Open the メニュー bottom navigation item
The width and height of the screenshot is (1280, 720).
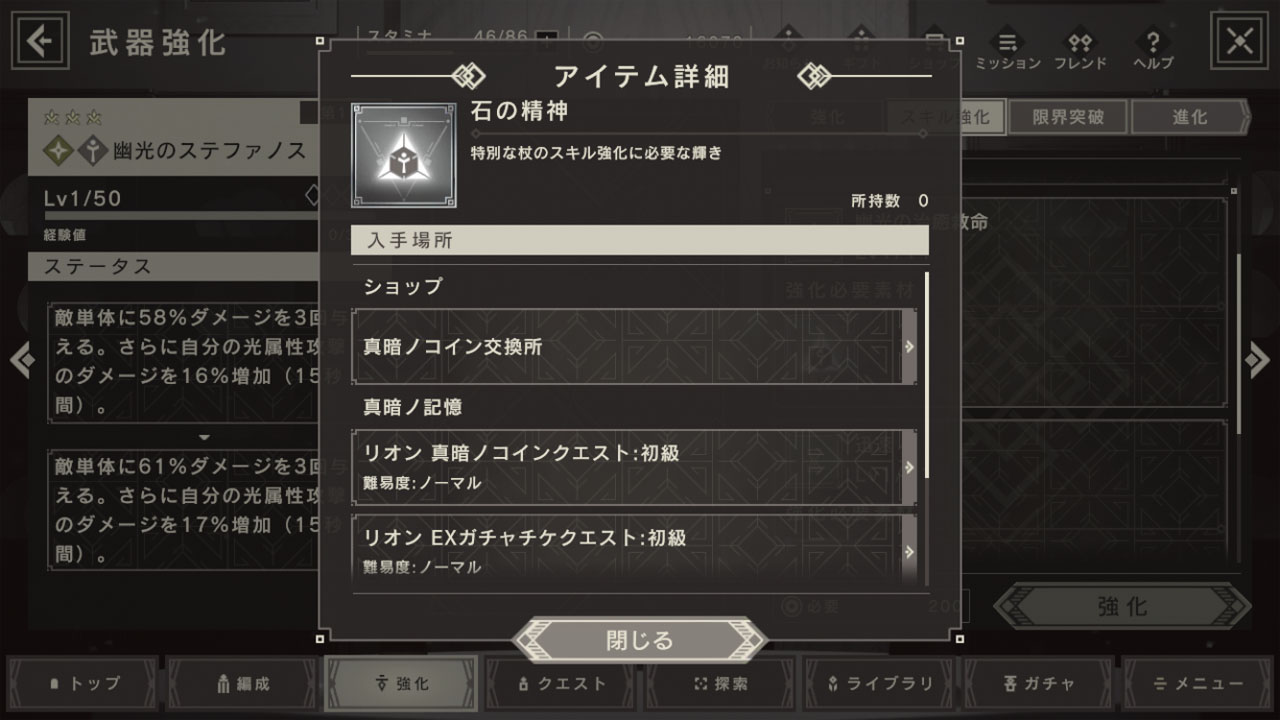pyautogui.click(x=1197, y=684)
